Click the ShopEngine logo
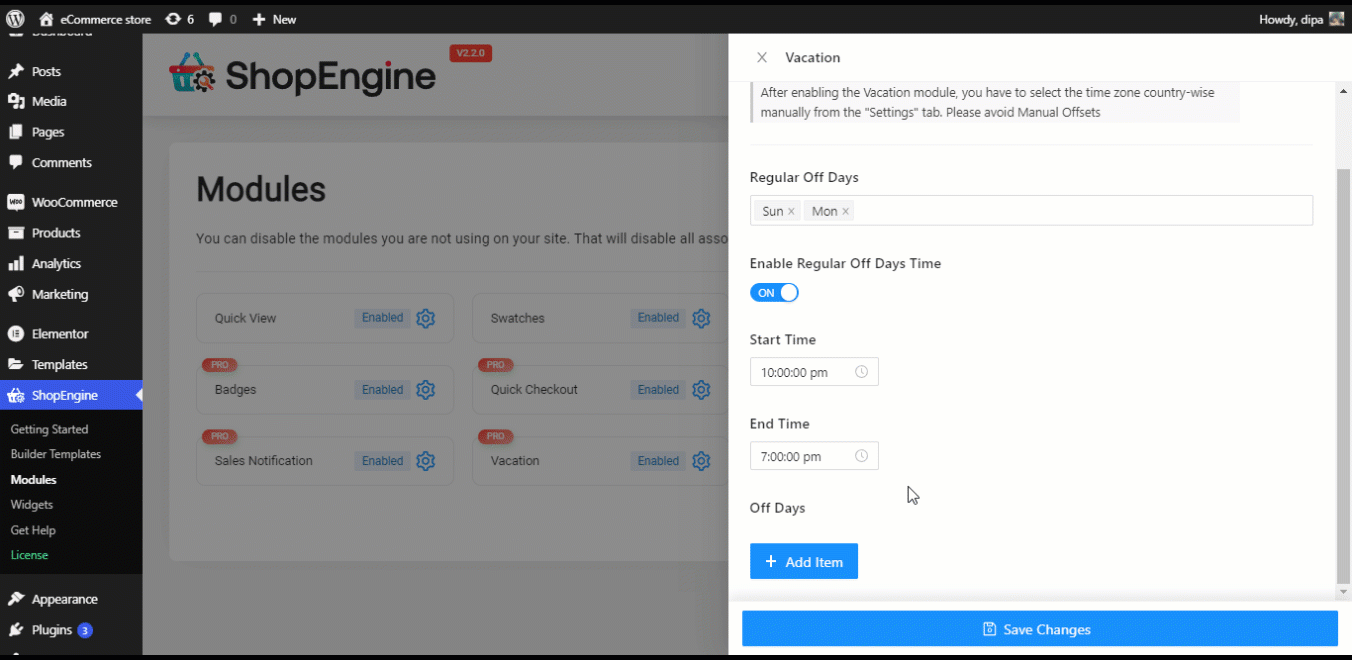The width and height of the screenshot is (1352, 660). (302, 75)
